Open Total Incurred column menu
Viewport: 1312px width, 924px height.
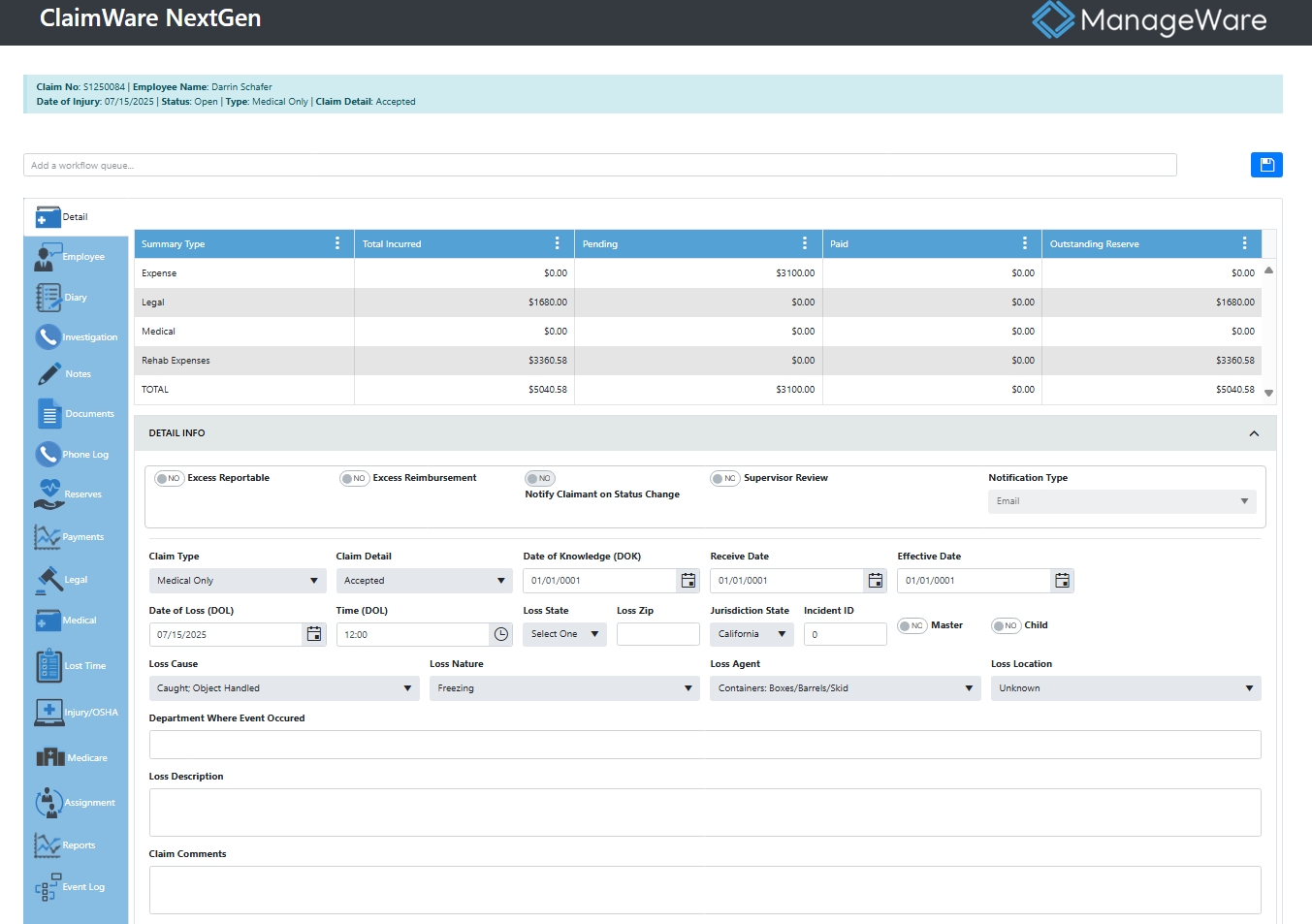pos(557,243)
